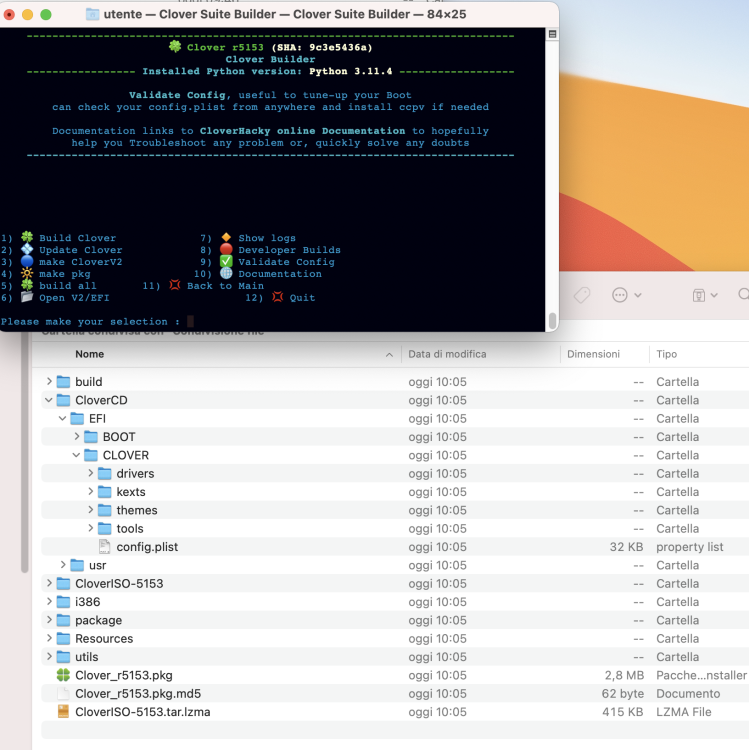Image resolution: width=749 pixels, height=750 pixels.
Task: Expand the kexts folder
Action: [x=90, y=491]
